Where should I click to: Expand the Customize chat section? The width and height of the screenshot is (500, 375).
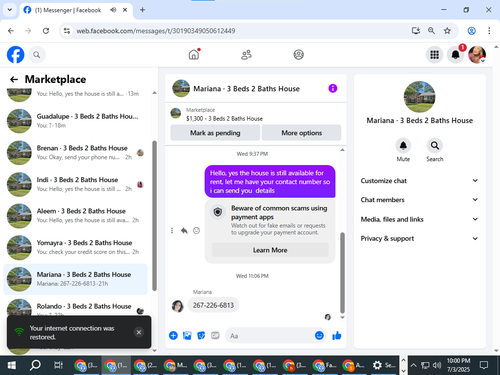[x=419, y=181]
